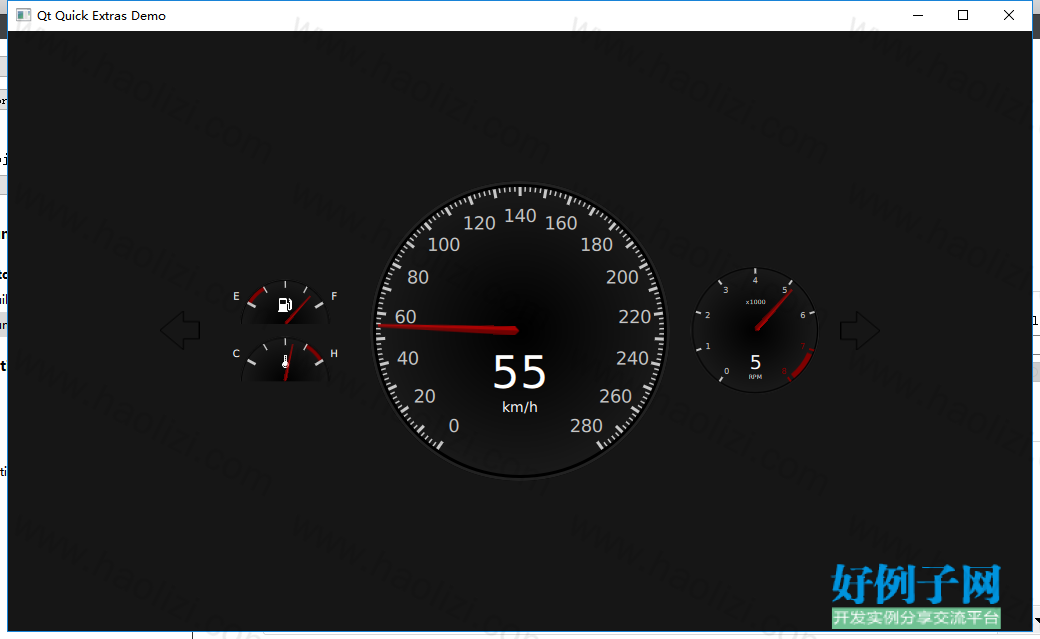Click the C label on temperature gauge
Screen dimensions: 1040x639
[x=236, y=353]
